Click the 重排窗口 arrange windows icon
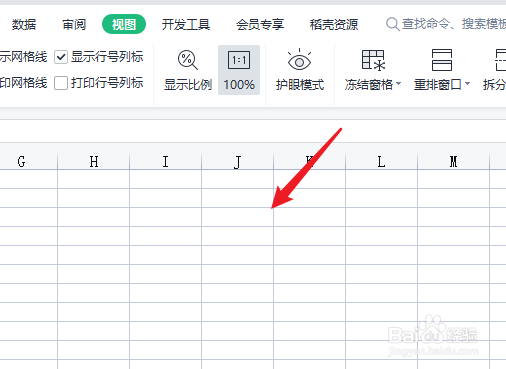The width and height of the screenshot is (506, 369). pyautogui.click(x=442, y=60)
